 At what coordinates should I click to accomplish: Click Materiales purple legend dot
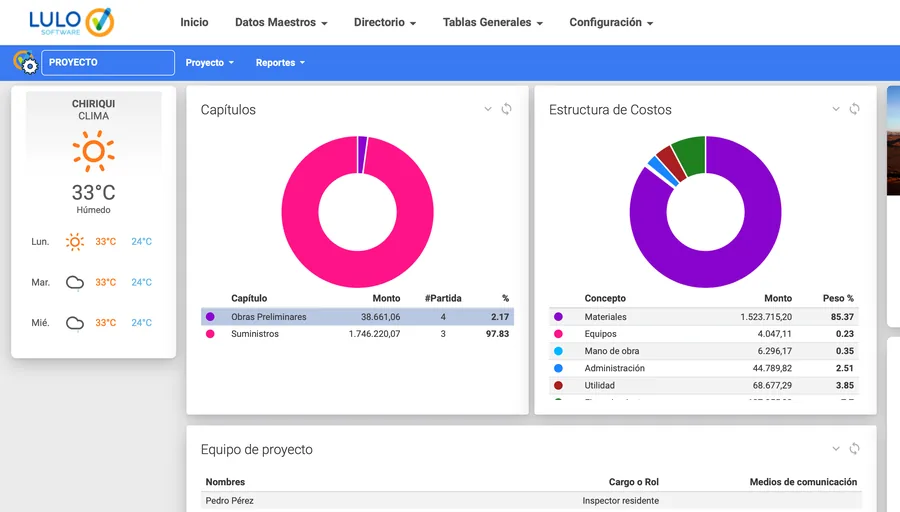click(x=558, y=317)
